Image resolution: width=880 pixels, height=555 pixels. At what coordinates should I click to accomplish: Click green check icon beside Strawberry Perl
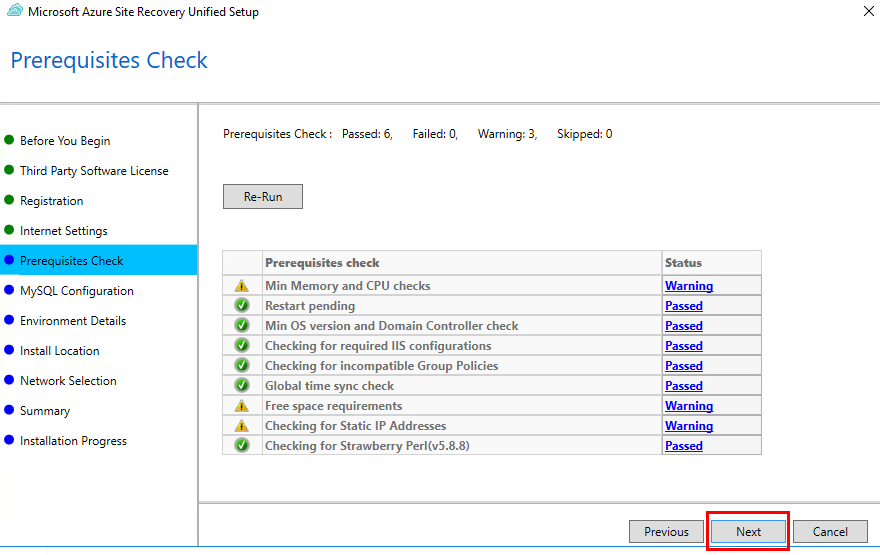pyautogui.click(x=242, y=446)
